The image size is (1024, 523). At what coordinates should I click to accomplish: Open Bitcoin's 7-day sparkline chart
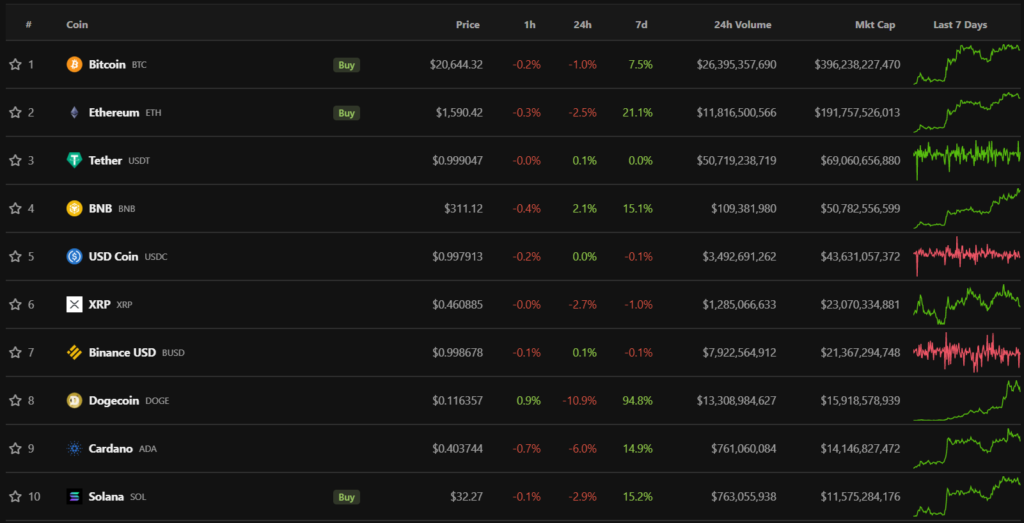(966, 65)
